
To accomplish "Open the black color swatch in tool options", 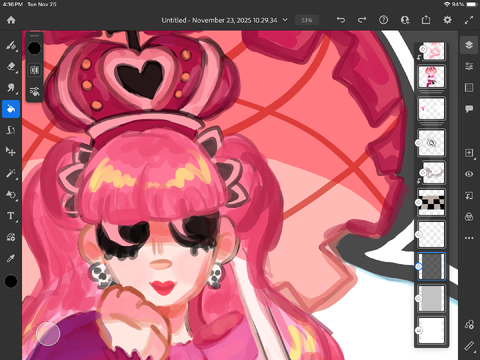I will 34,49.
